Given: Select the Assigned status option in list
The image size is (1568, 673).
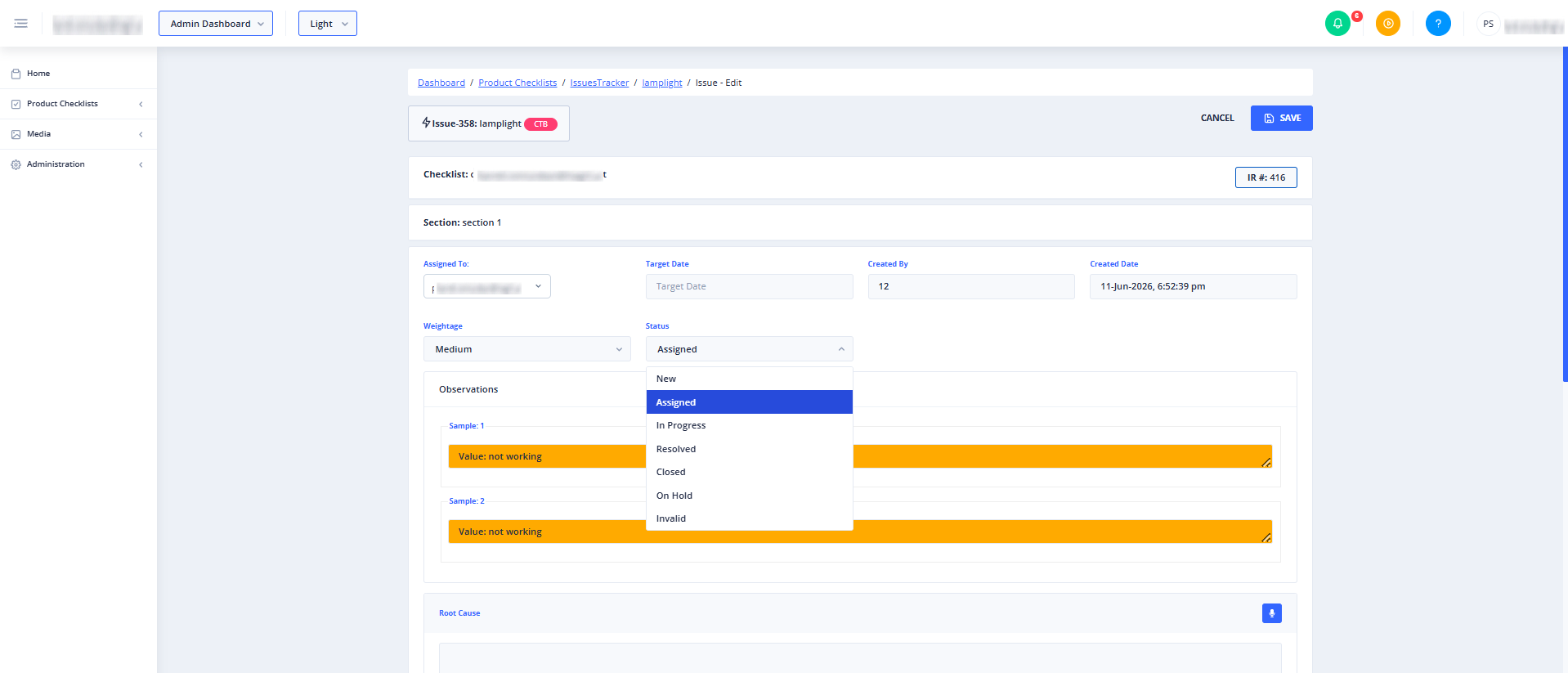Looking at the screenshot, I should click(750, 402).
